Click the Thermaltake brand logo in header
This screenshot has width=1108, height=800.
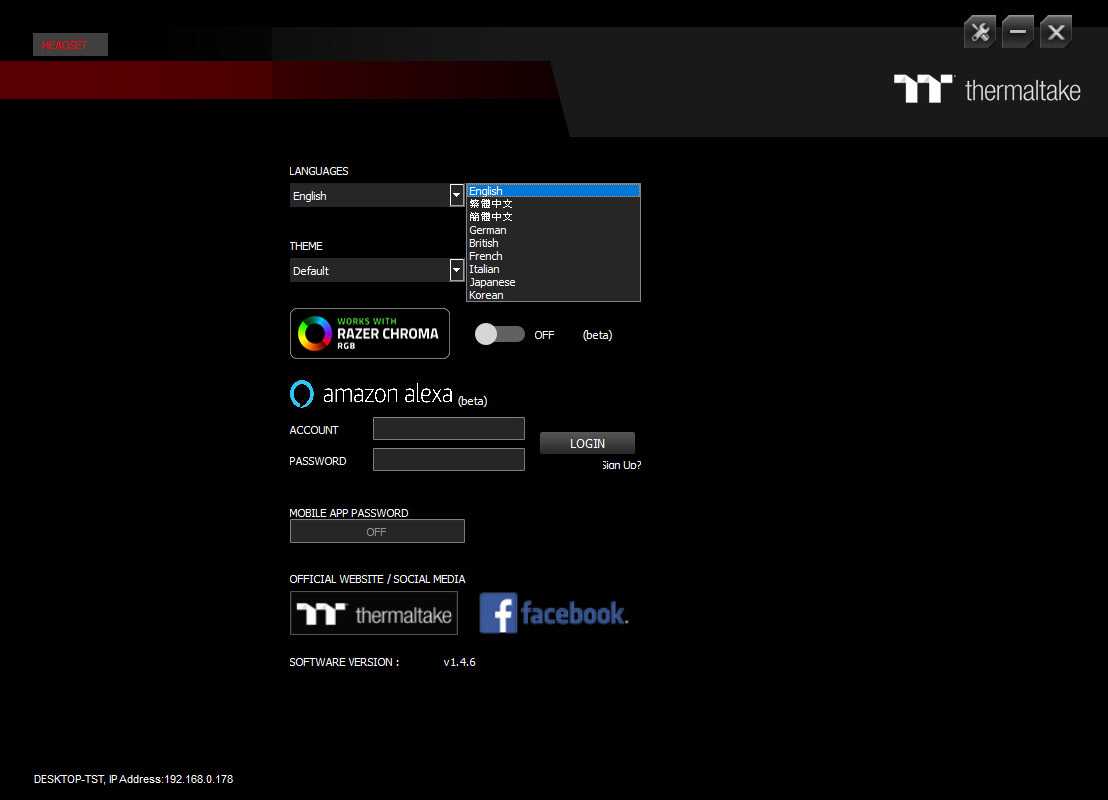[986, 90]
